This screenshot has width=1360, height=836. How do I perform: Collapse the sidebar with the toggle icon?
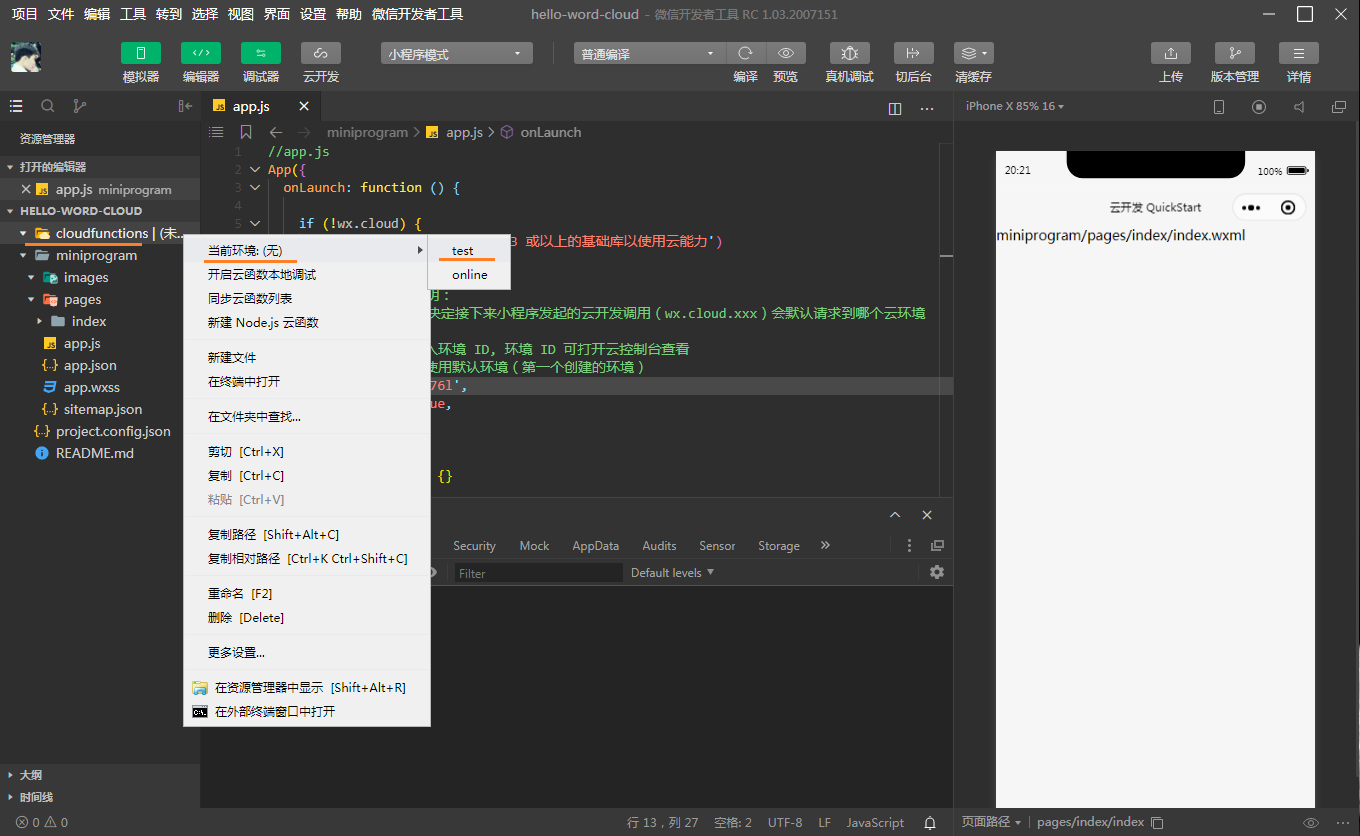(x=185, y=106)
